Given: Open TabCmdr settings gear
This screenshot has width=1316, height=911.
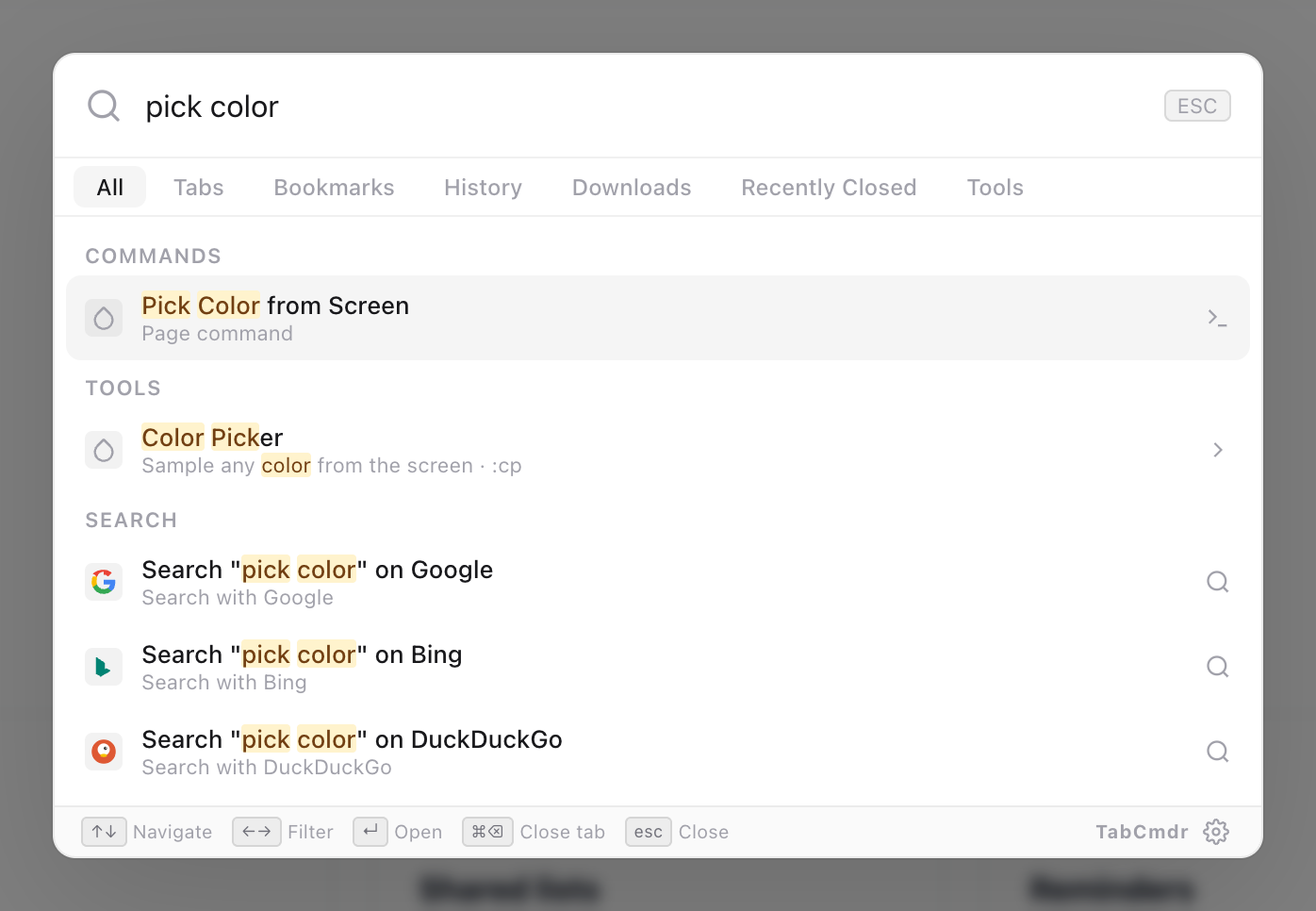Looking at the screenshot, I should (x=1216, y=832).
